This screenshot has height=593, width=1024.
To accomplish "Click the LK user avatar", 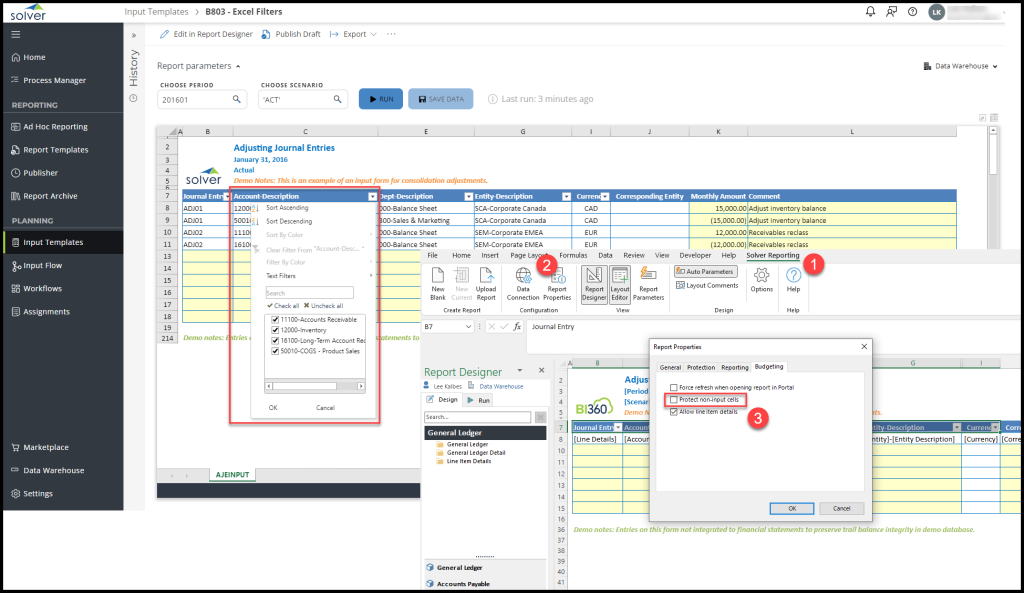I will pyautogui.click(x=936, y=12).
